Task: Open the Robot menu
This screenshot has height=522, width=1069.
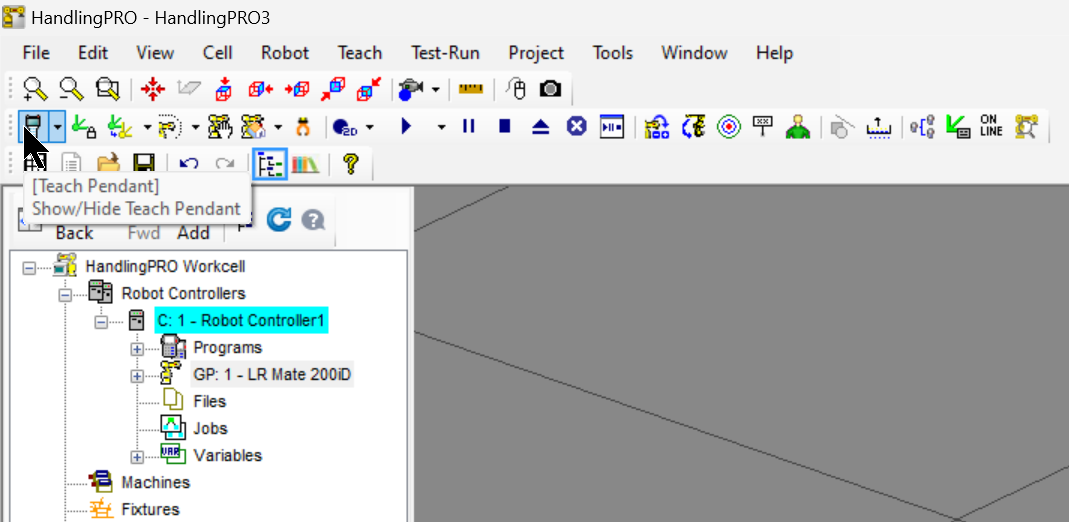Action: 285,52
